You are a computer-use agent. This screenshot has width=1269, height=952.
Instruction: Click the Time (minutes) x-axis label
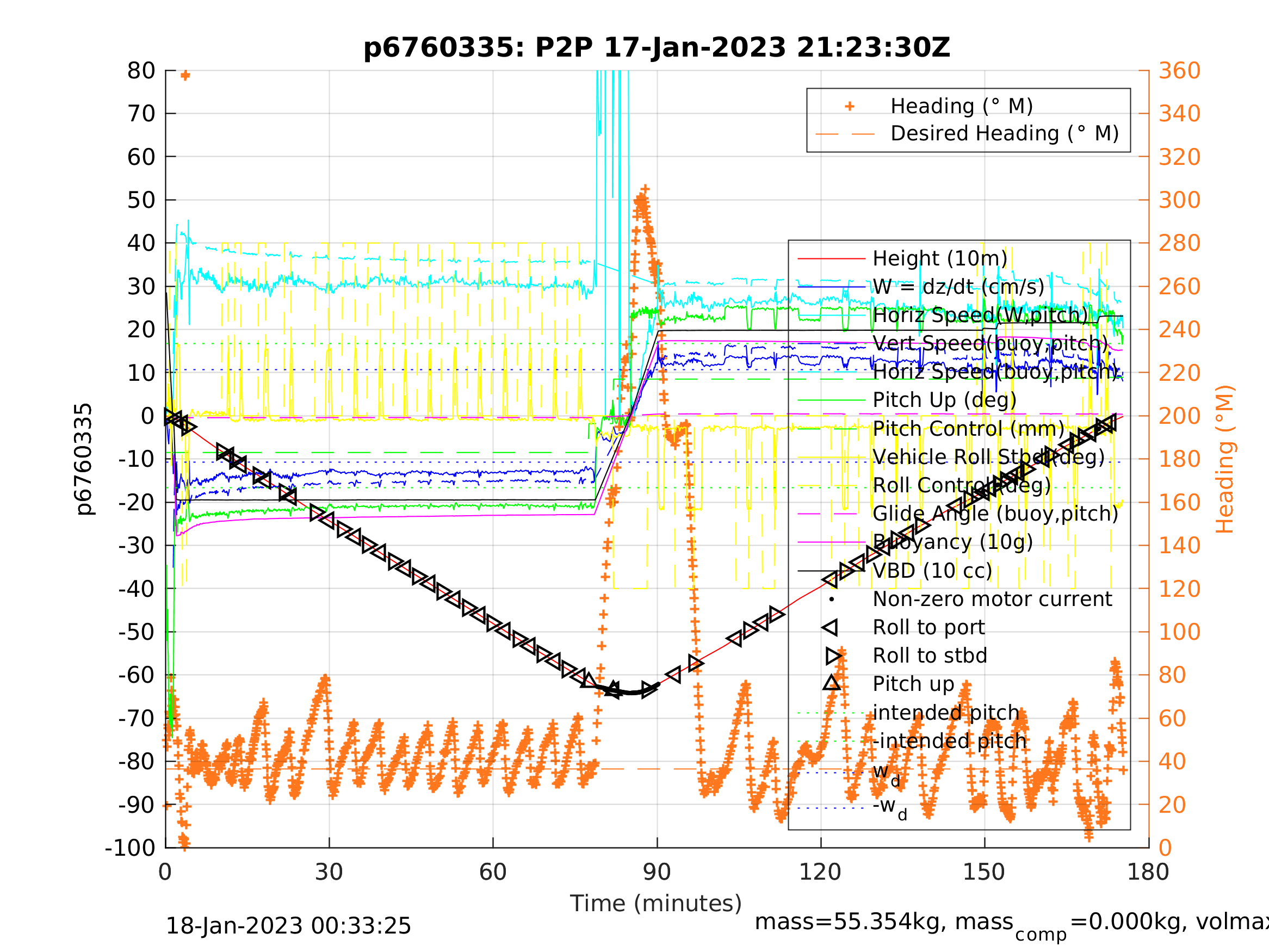pos(656,903)
